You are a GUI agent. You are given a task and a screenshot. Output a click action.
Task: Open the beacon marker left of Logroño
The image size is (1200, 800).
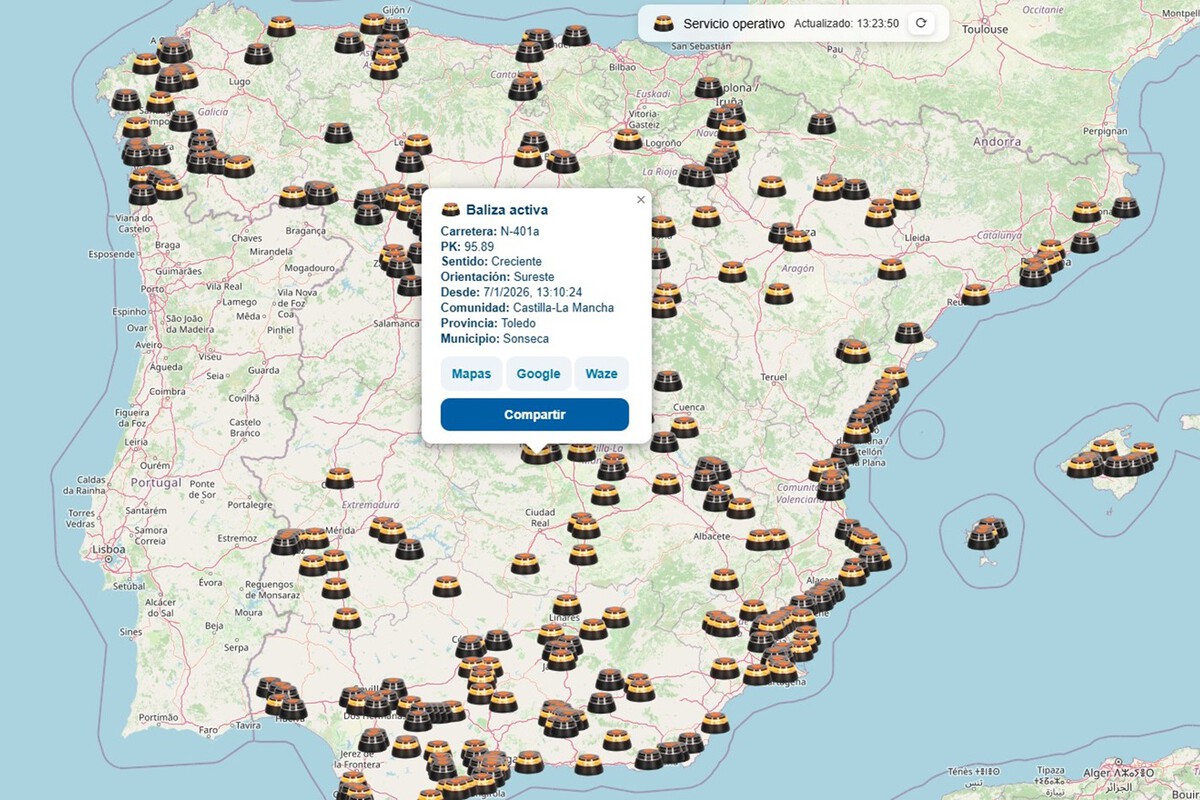click(628, 139)
